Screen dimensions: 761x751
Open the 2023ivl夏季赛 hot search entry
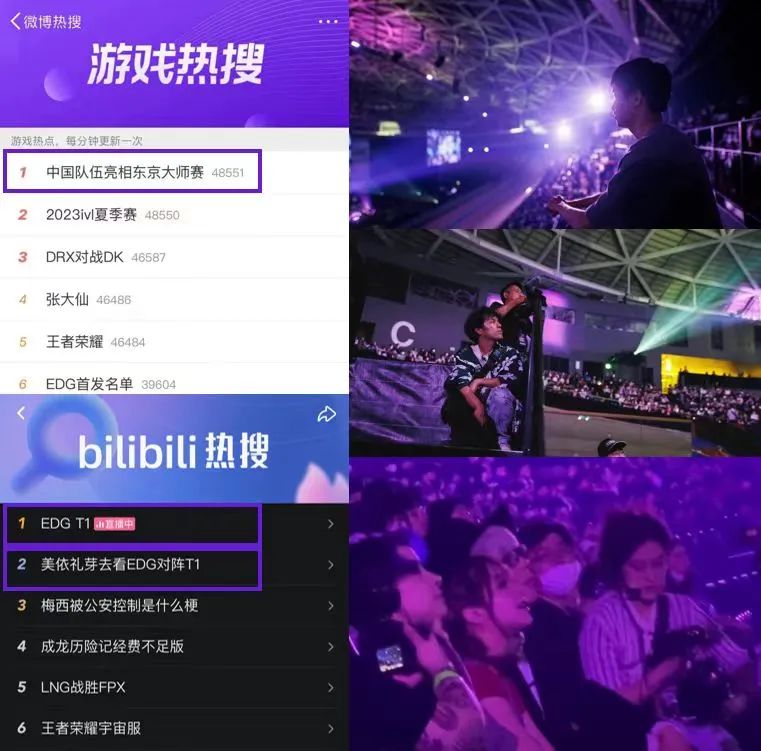tap(174, 215)
